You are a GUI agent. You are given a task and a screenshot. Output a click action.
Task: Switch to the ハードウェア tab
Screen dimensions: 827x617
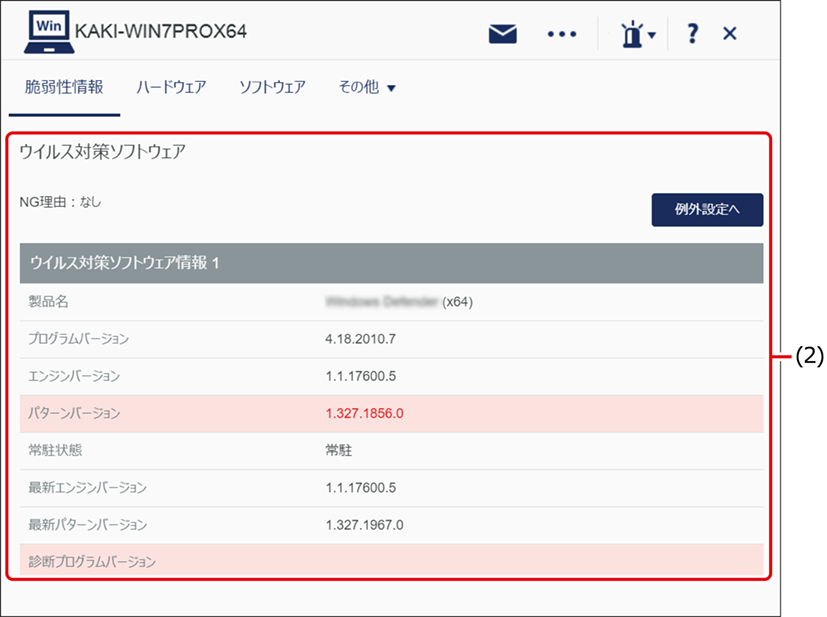(171, 87)
